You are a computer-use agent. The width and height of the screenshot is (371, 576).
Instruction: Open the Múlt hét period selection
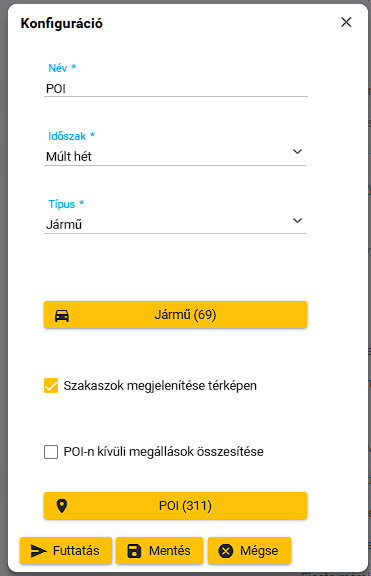(x=175, y=156)
